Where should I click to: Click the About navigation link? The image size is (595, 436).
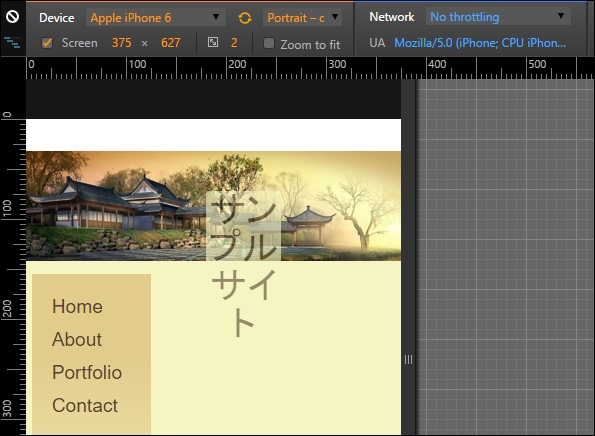click(77, 339)
